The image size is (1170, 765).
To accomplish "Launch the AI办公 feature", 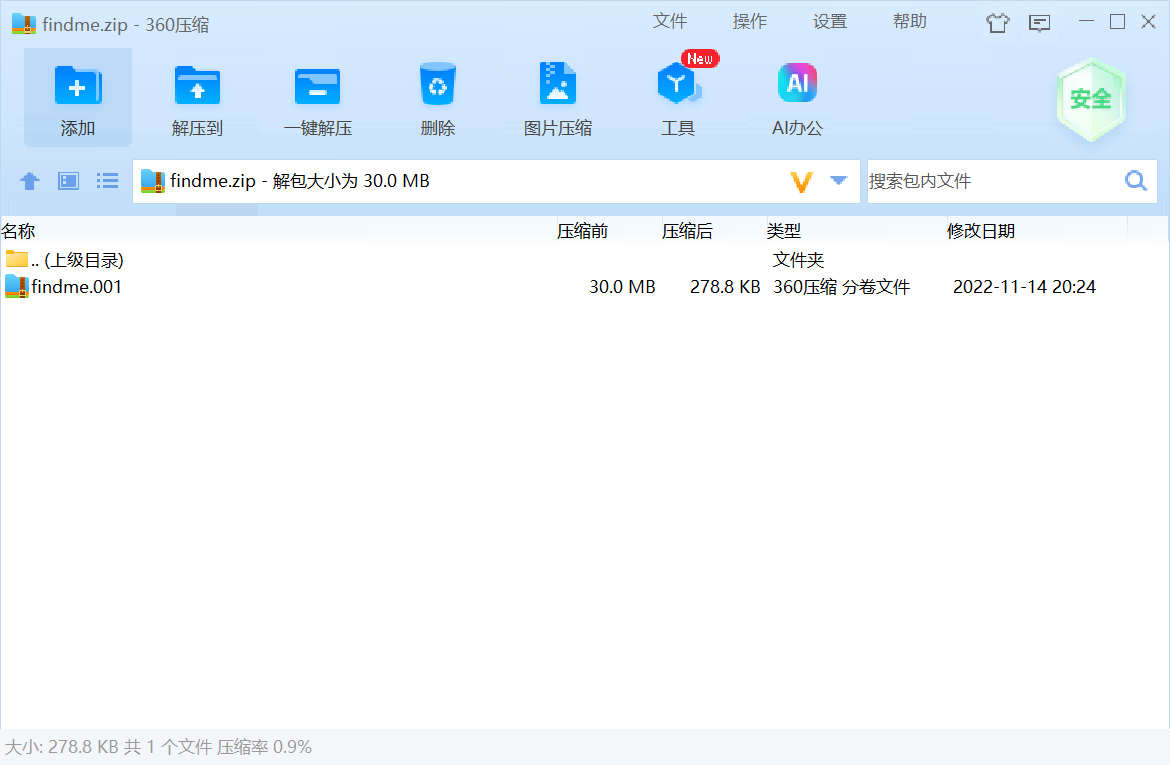I will 797,97.
